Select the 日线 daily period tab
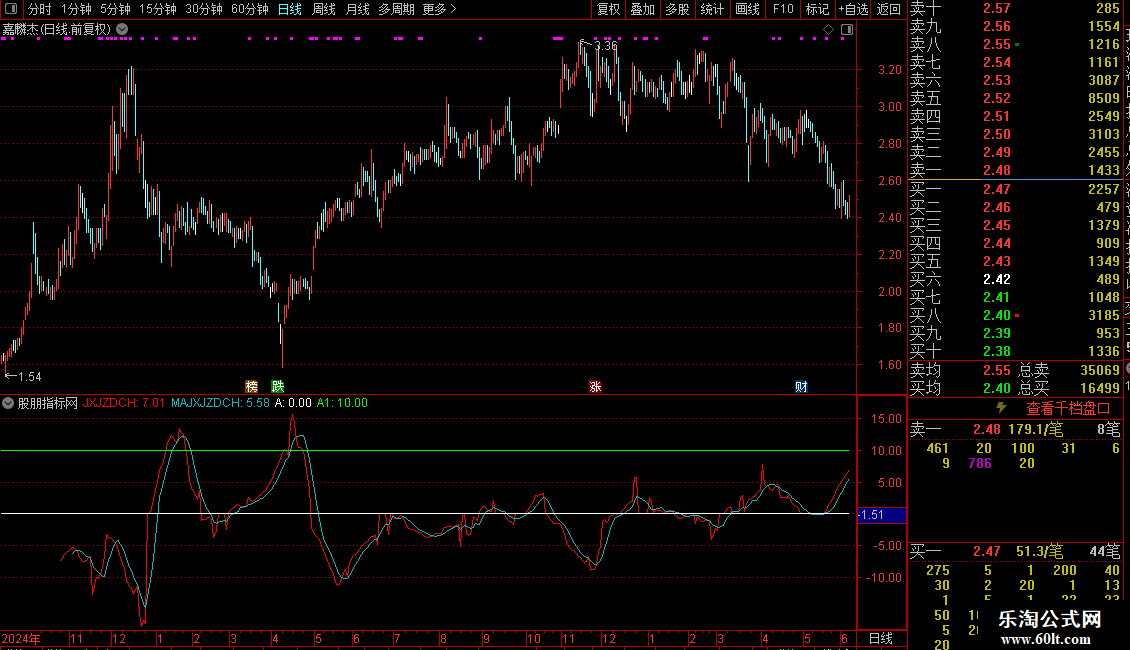 pos(290,9)
